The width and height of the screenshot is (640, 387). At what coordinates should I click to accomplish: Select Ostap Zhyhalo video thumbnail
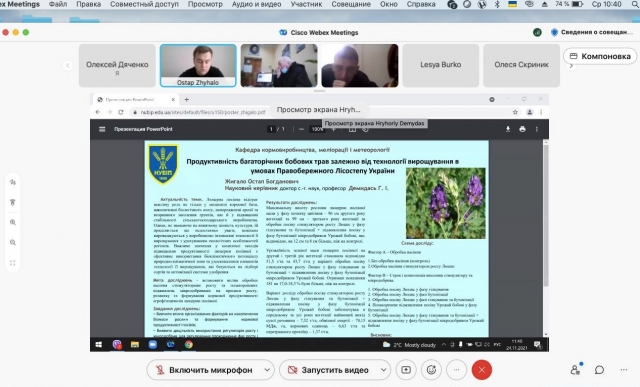click(x=198, y=66)
